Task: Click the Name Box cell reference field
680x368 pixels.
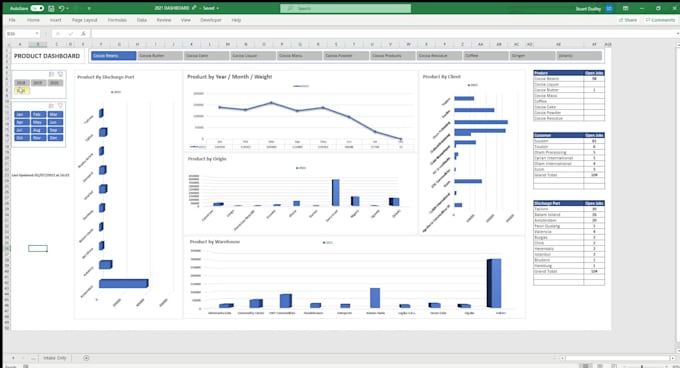Action: tap(20, 33)
